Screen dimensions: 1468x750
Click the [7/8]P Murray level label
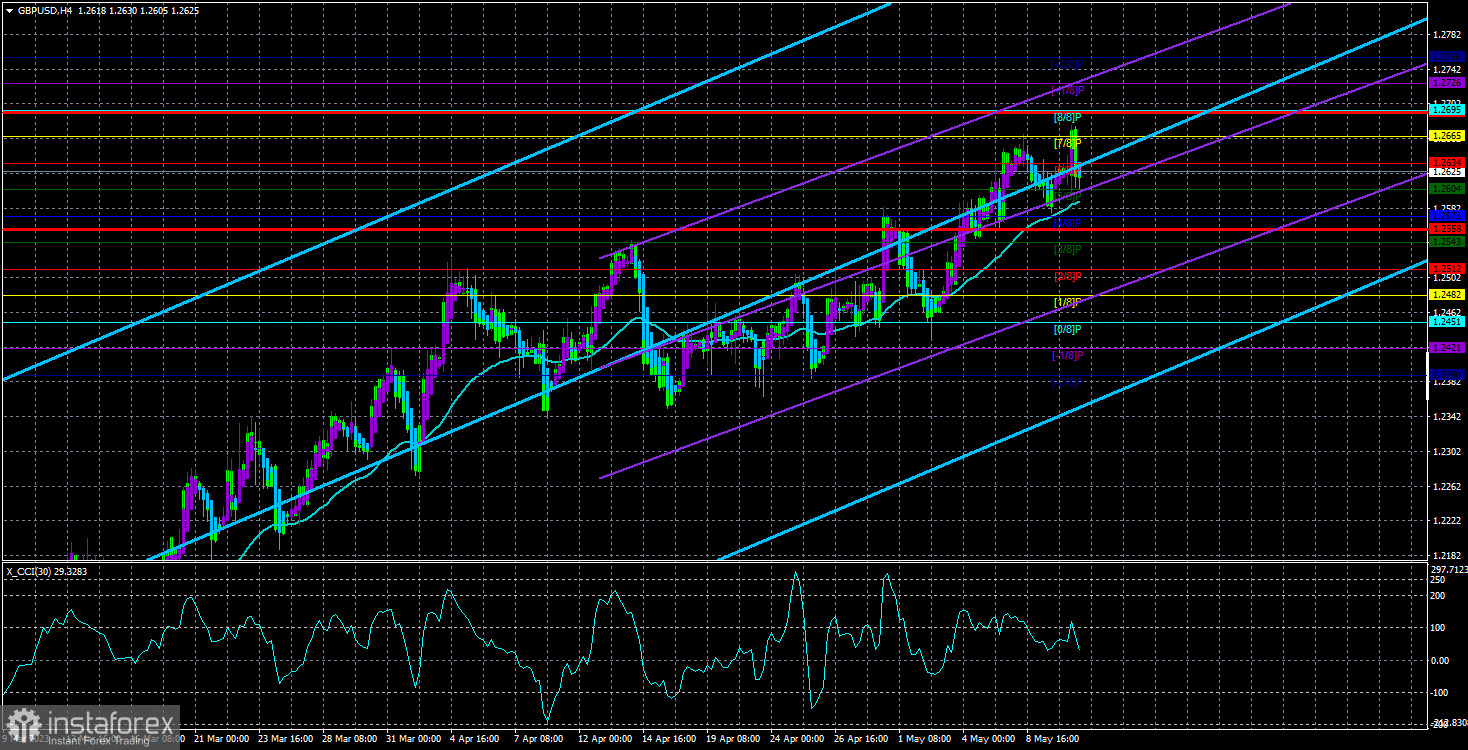(1067, 144)
